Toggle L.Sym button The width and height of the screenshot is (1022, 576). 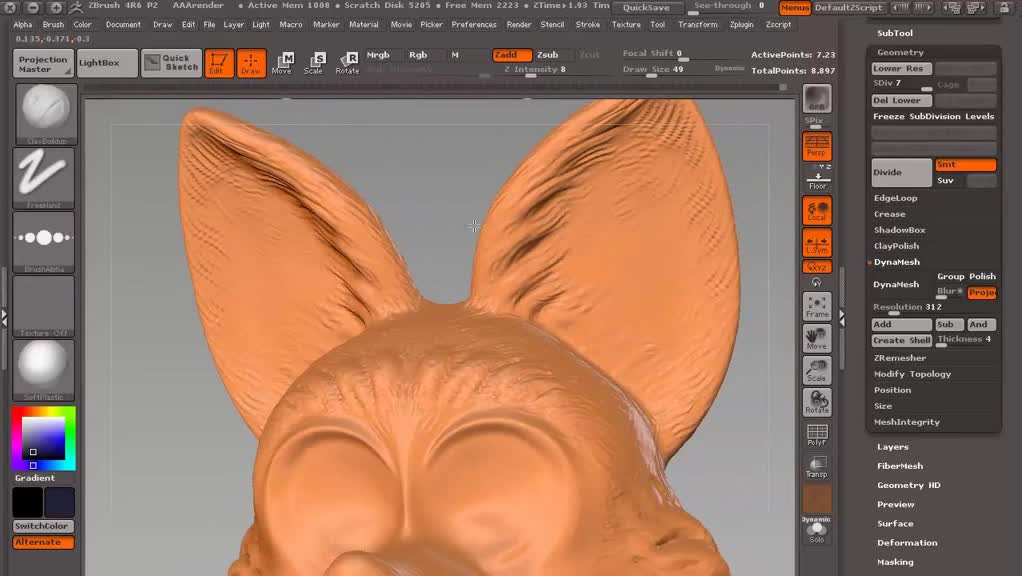click(x=817, y=243)
